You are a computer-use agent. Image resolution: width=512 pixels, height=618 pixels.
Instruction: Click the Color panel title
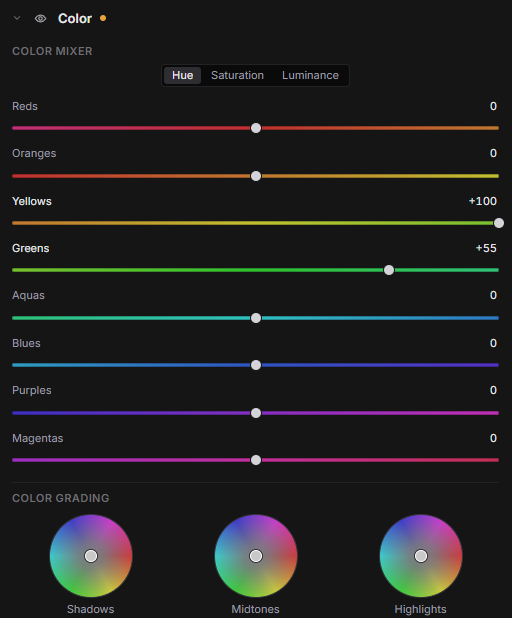[x=75, y=19]
